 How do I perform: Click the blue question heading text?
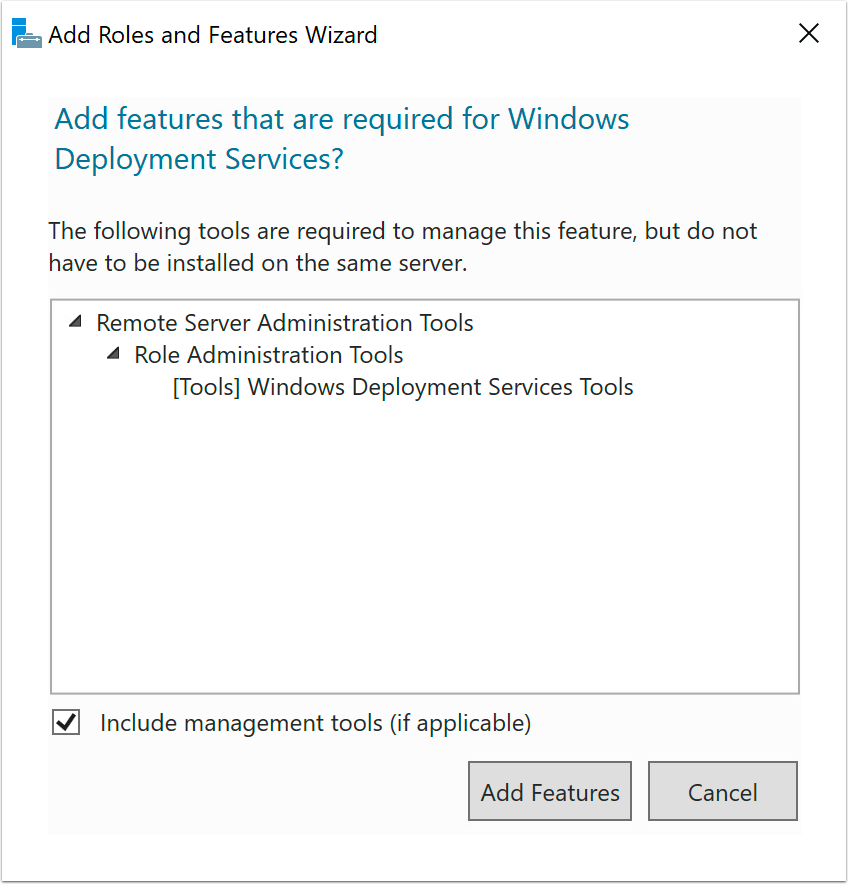tap(340, 138)
